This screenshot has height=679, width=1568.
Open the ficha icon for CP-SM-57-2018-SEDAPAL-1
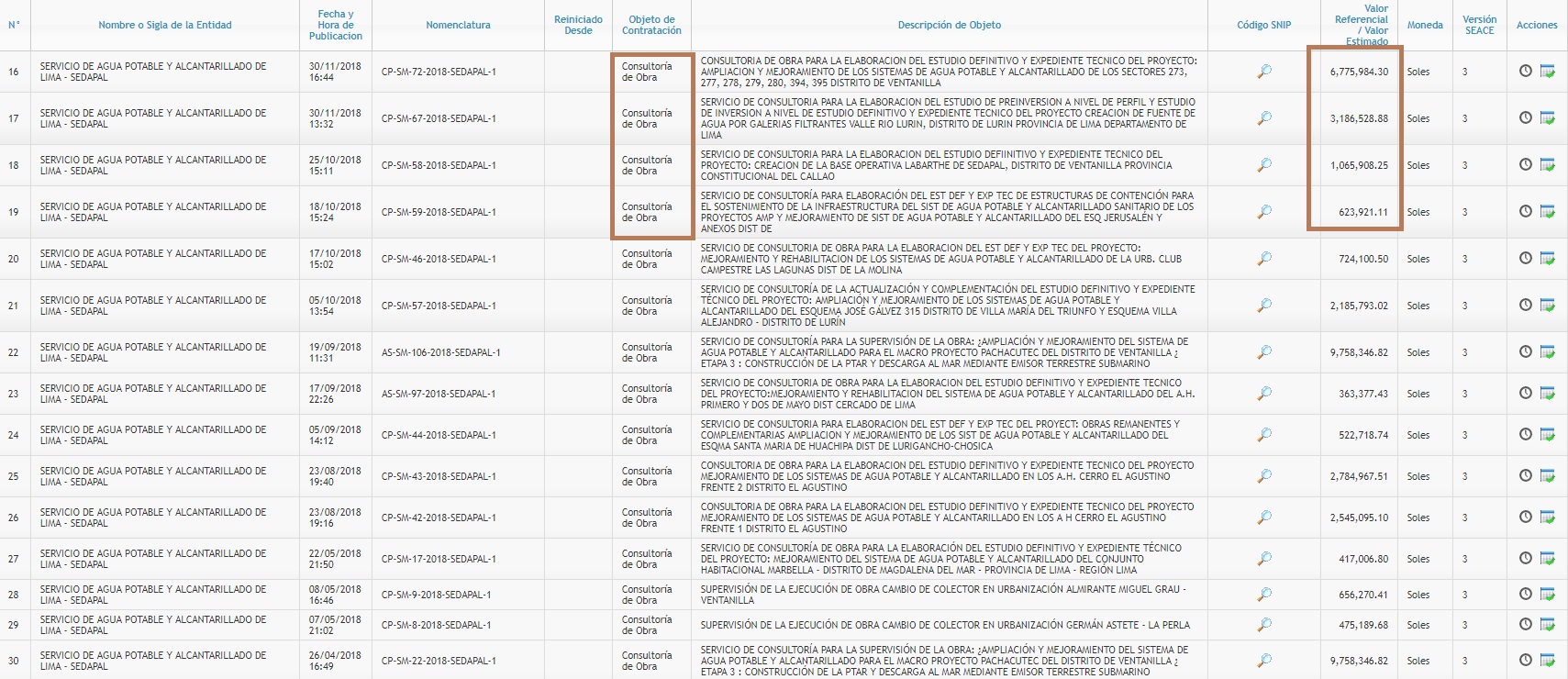(x=1547, y=306)
